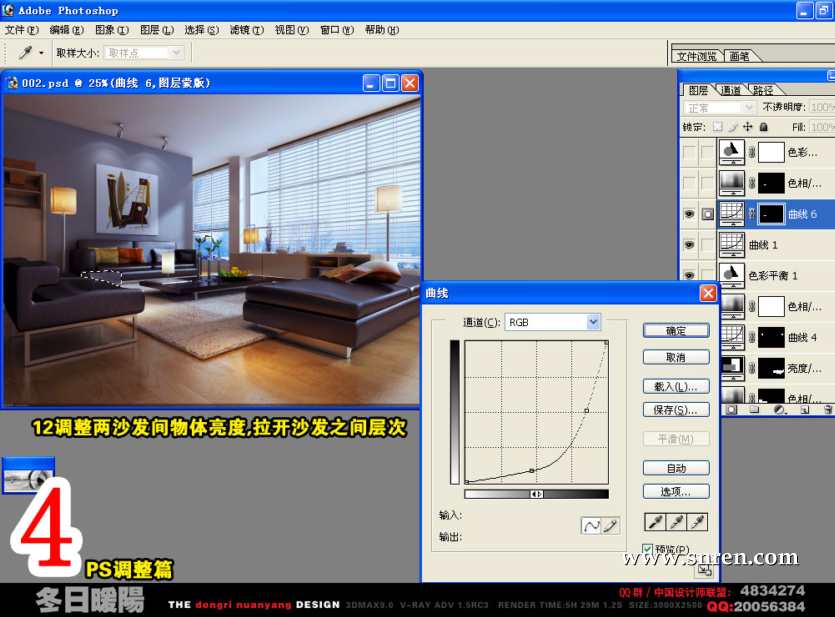Create a new layer from Layers panel
Viewport: 835px width, 617px height.
click(x=804, y=409)
